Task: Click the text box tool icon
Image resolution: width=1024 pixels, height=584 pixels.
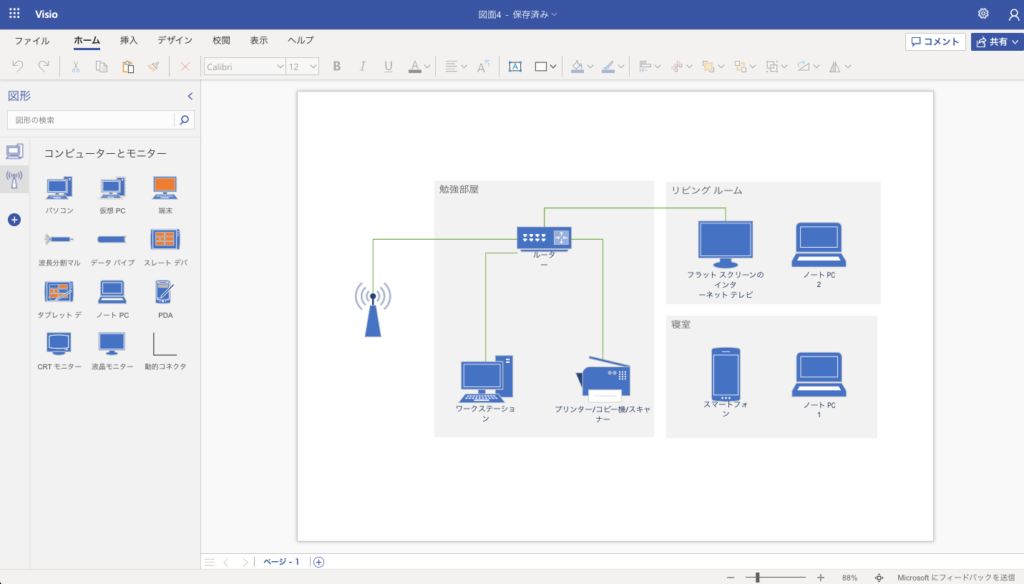Action: pos(515,67)
